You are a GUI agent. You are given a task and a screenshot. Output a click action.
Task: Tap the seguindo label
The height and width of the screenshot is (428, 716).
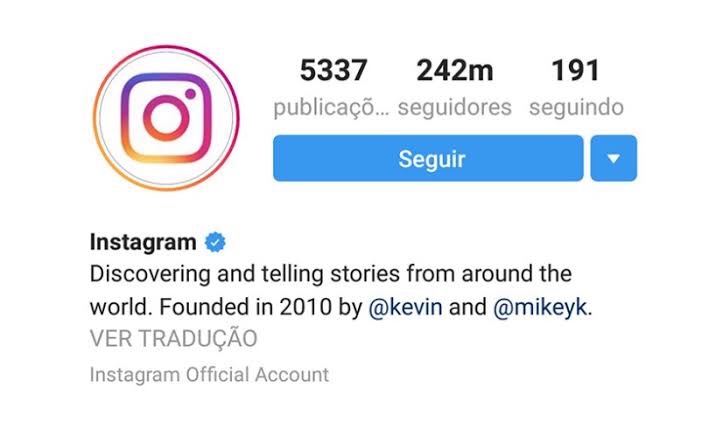(576, 108)
